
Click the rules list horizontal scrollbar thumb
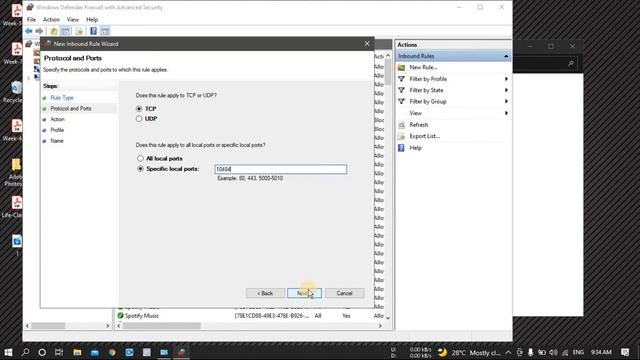point(162,326)
